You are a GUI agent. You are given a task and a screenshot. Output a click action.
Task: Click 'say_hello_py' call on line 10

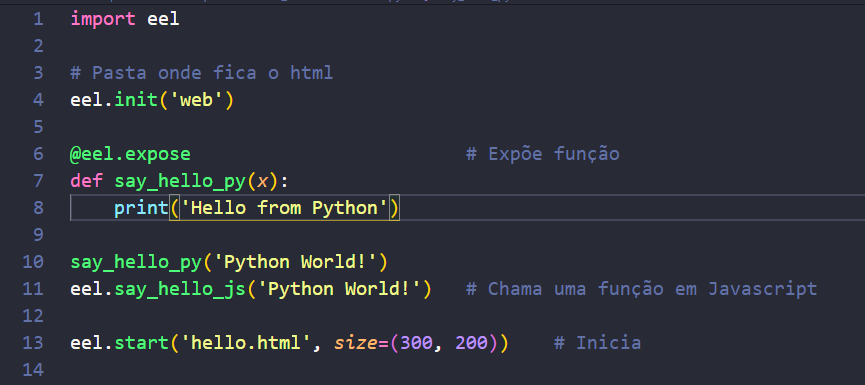[x=136, y=262]
